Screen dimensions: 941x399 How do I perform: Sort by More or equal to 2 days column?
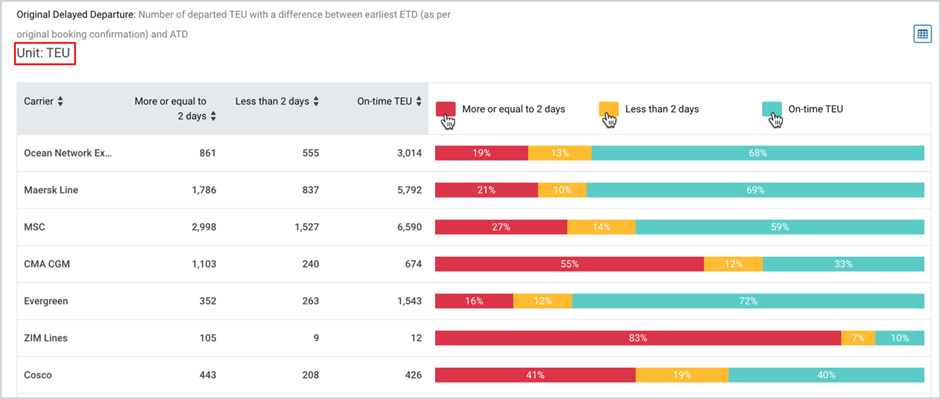tap(211, 116)
